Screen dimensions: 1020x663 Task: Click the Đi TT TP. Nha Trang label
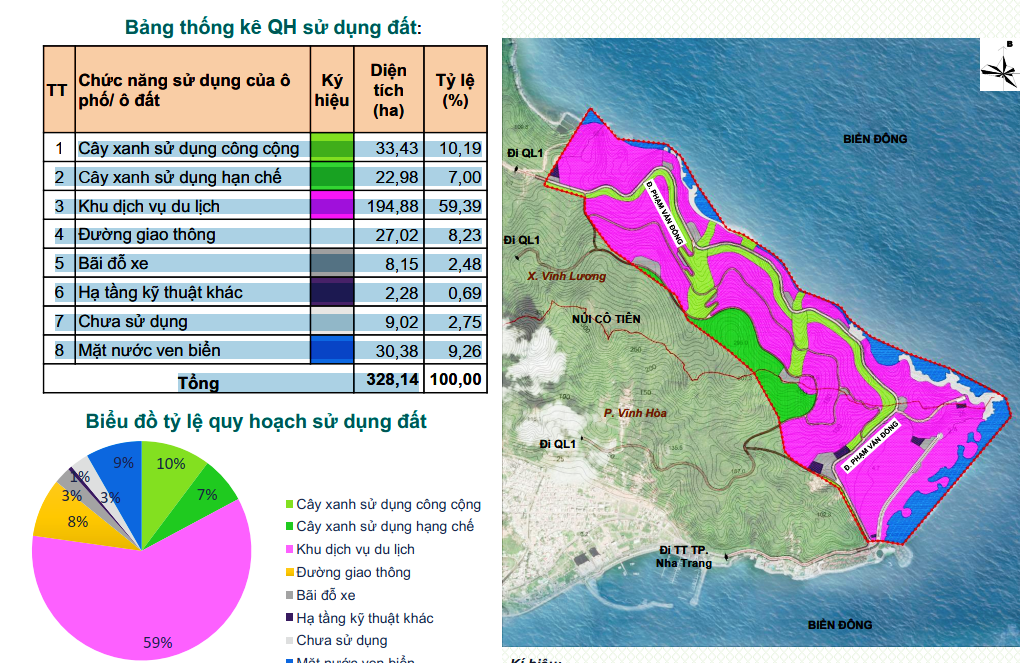(684, 557)
